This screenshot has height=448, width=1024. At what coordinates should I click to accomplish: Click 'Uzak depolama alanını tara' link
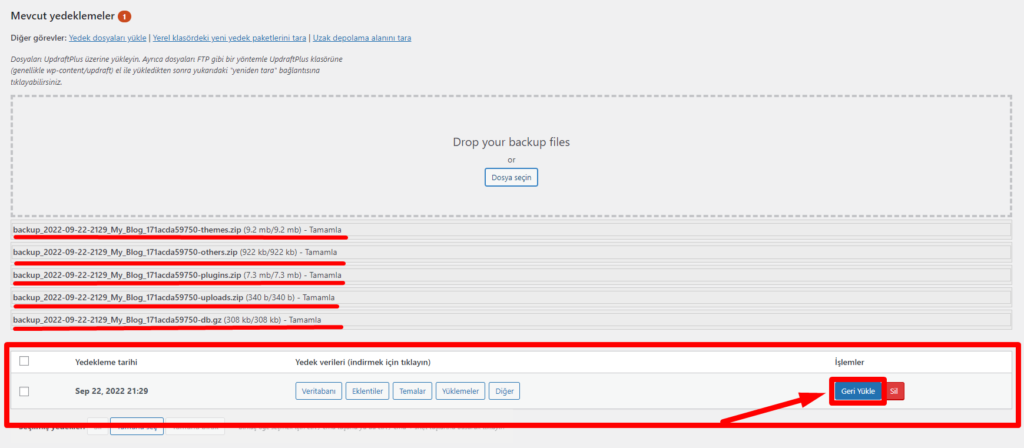tap(362, 38)
